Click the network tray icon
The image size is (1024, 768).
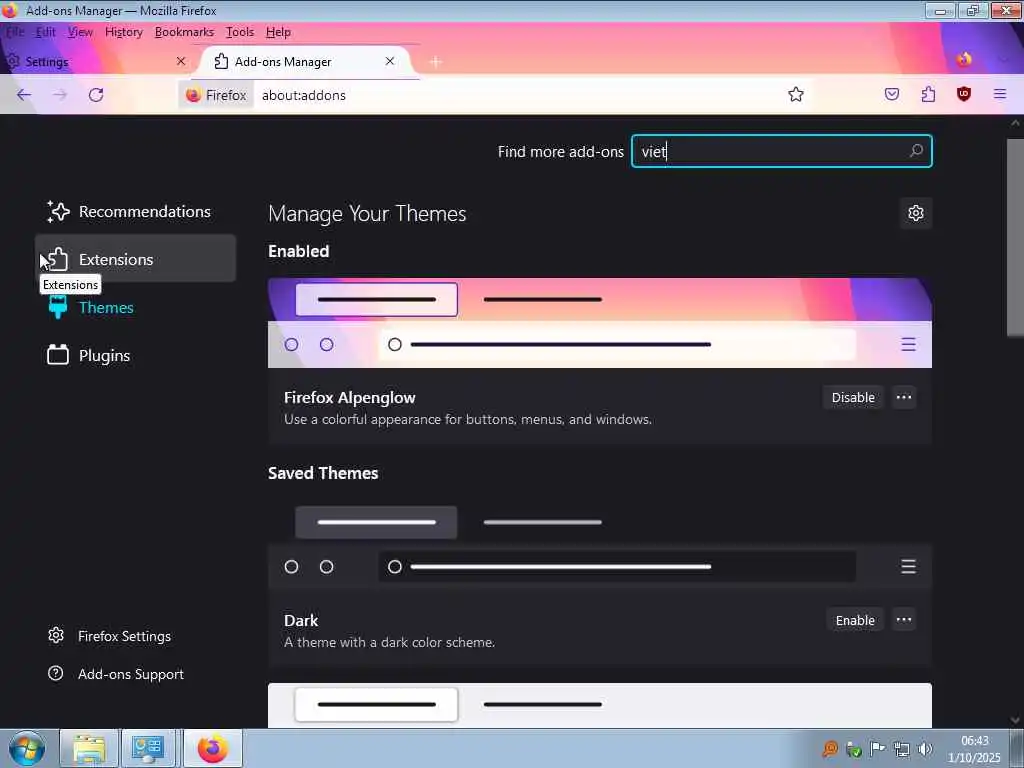coord(902,748)
